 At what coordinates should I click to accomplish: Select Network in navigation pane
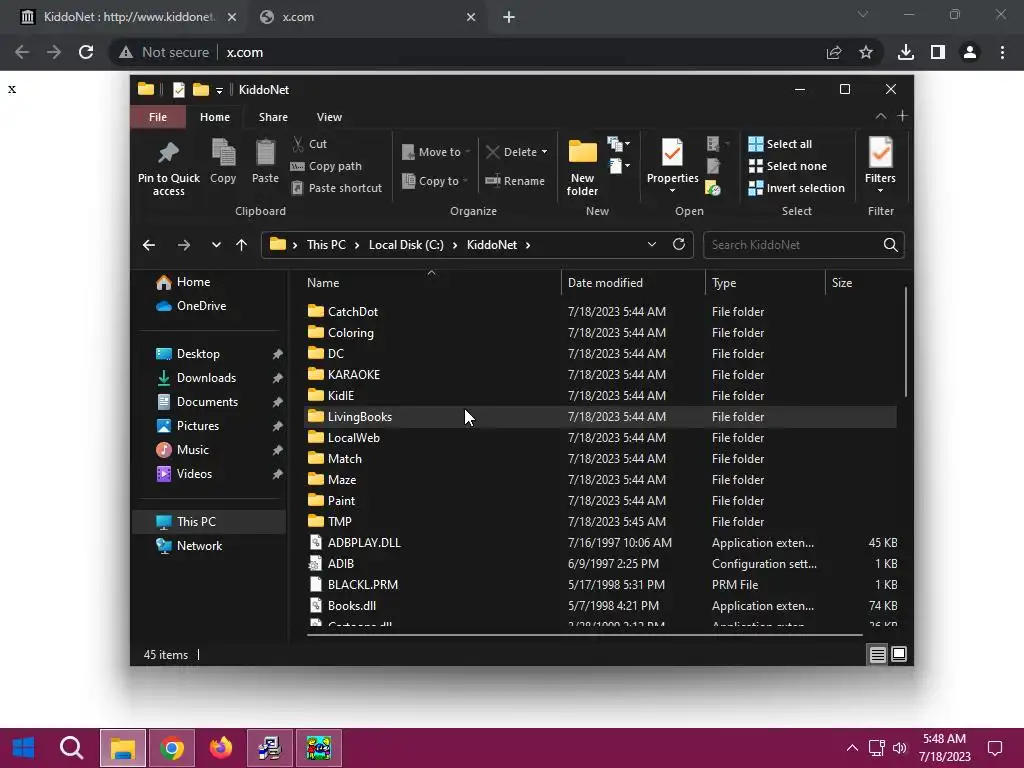(199, 546)
